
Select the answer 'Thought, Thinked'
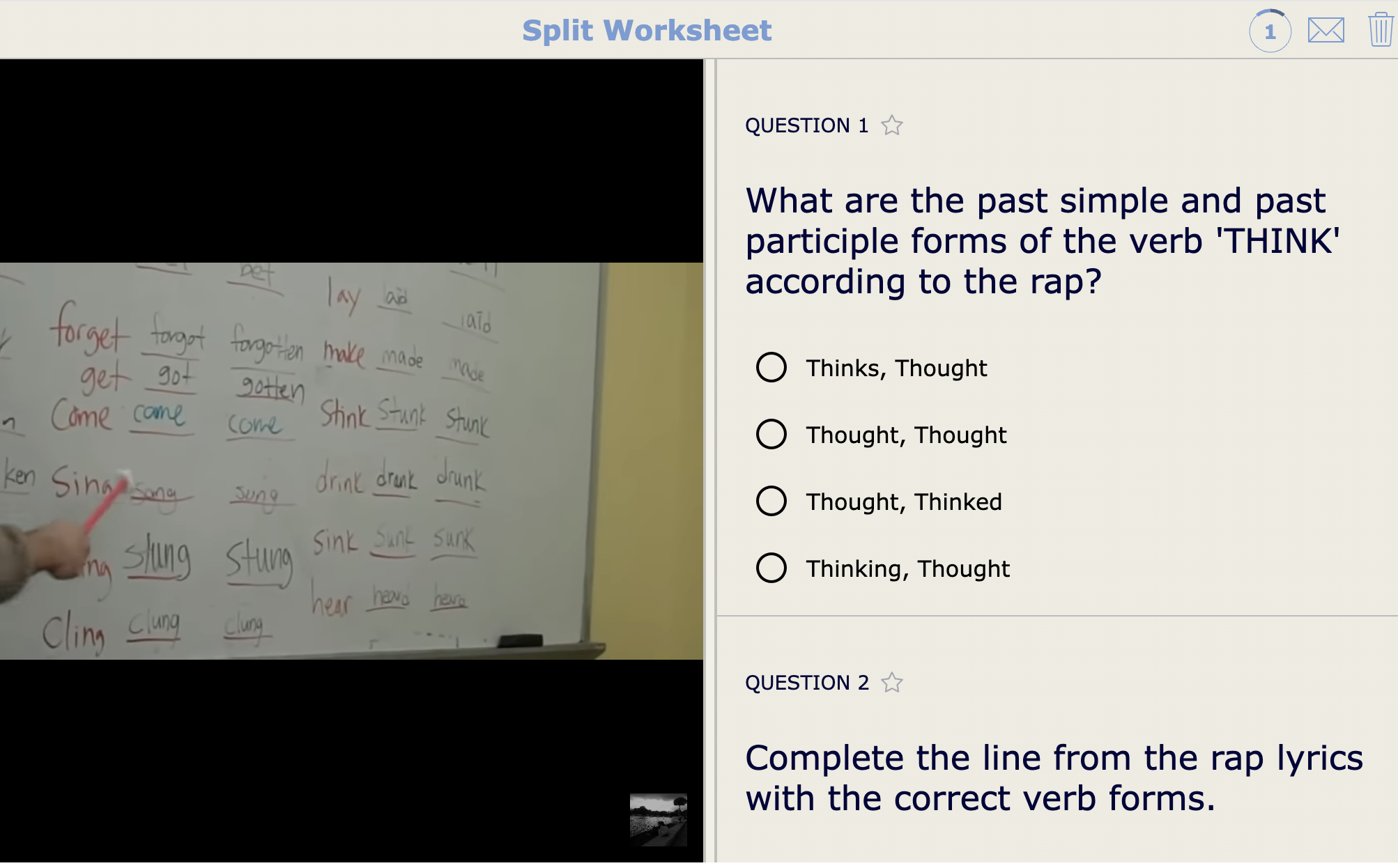point(772,501)
